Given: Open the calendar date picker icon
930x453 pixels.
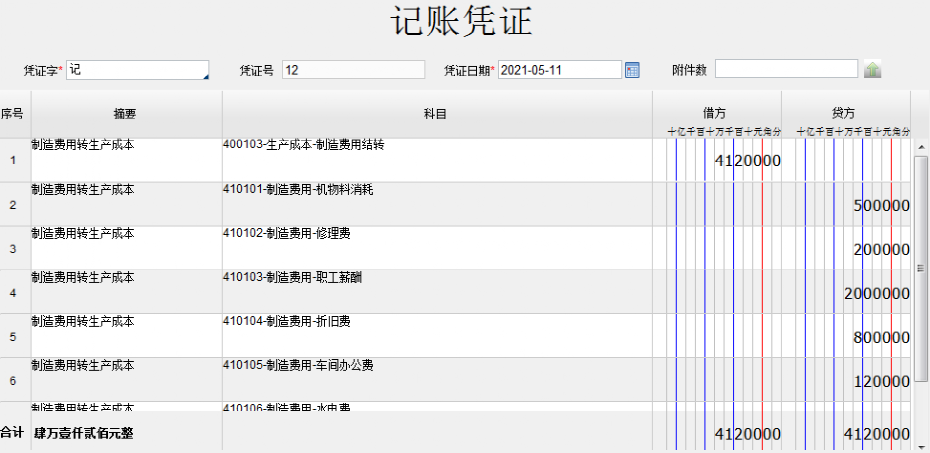Looking at the screenshot, I should [x=632, y=70].
